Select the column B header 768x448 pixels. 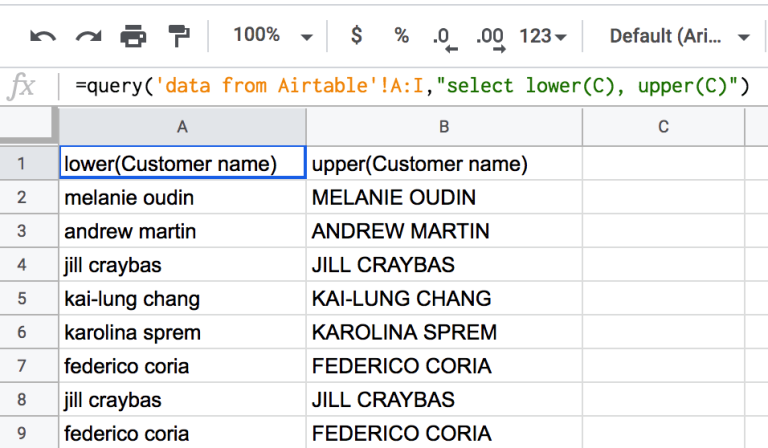pos(443,126)
